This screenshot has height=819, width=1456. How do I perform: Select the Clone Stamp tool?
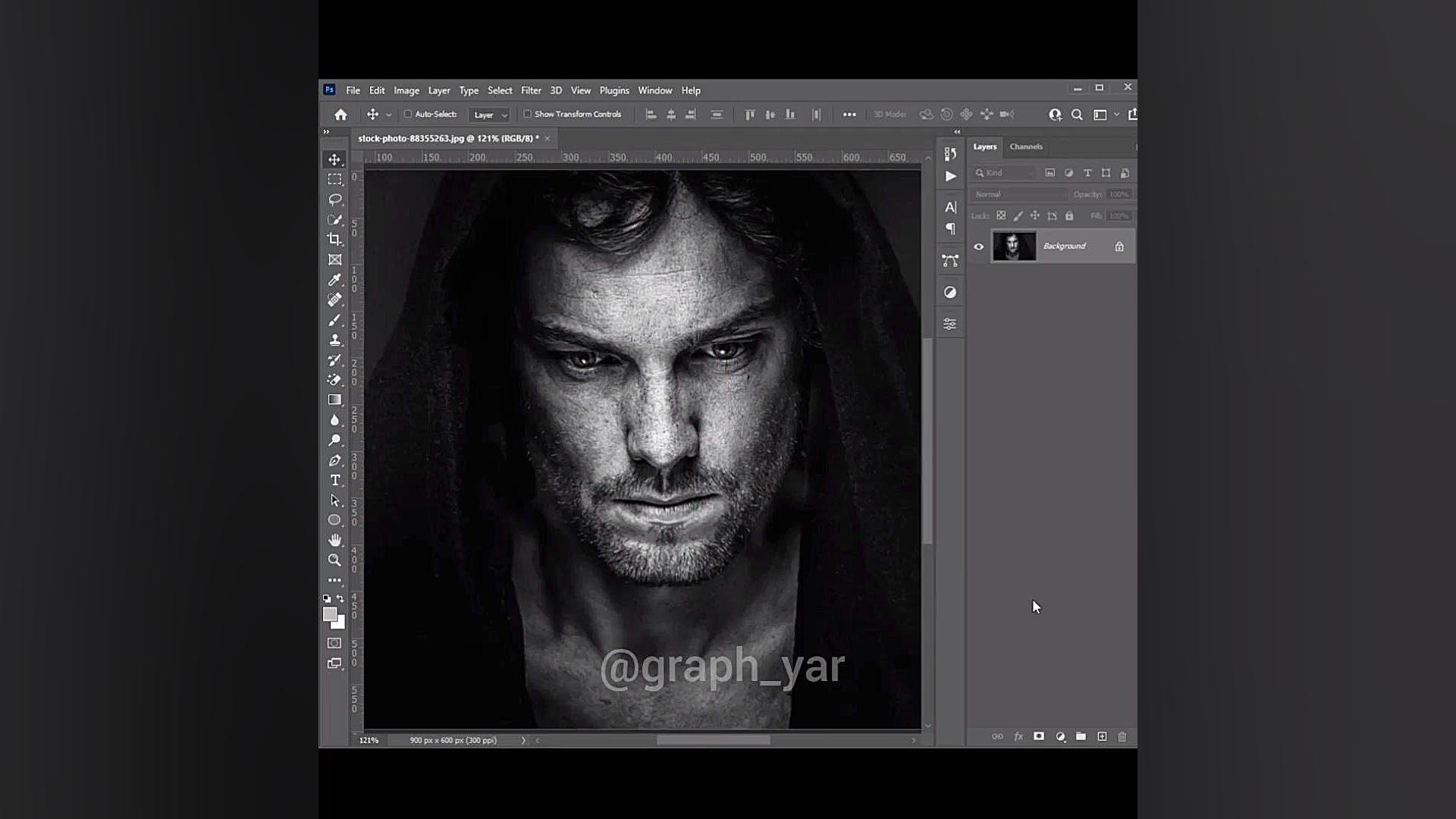click(x=334, y=340)
